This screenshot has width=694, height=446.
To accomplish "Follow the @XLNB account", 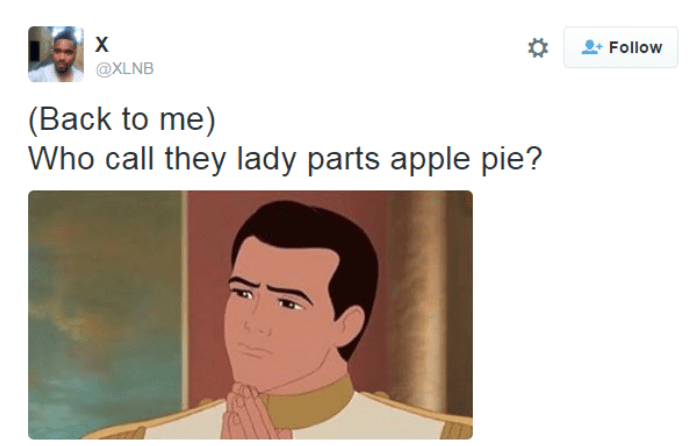I will (621, 47).
